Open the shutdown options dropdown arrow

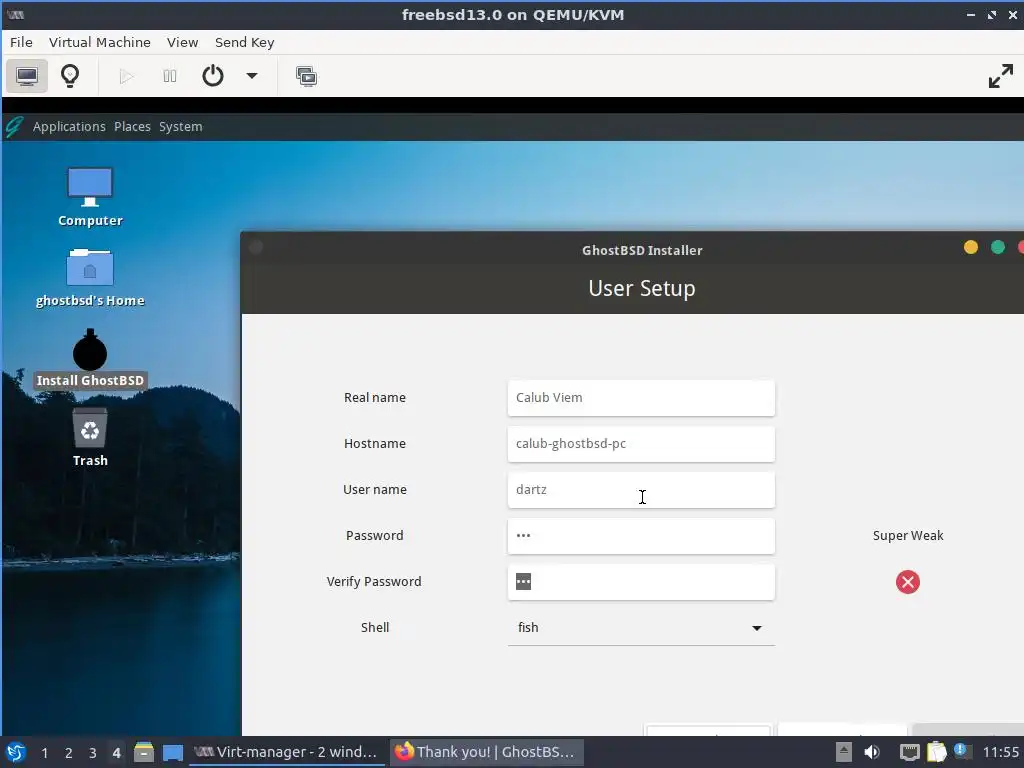pos(251,76)
